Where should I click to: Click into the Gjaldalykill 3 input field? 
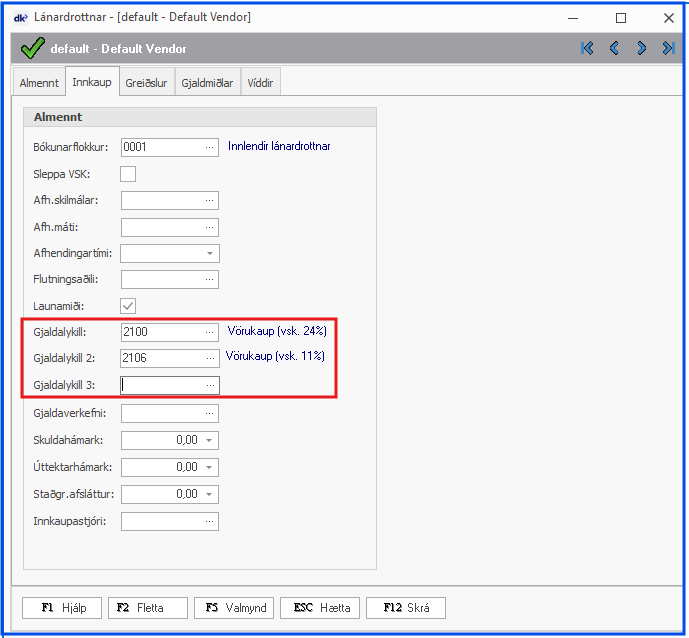click(x=161, y=385)
